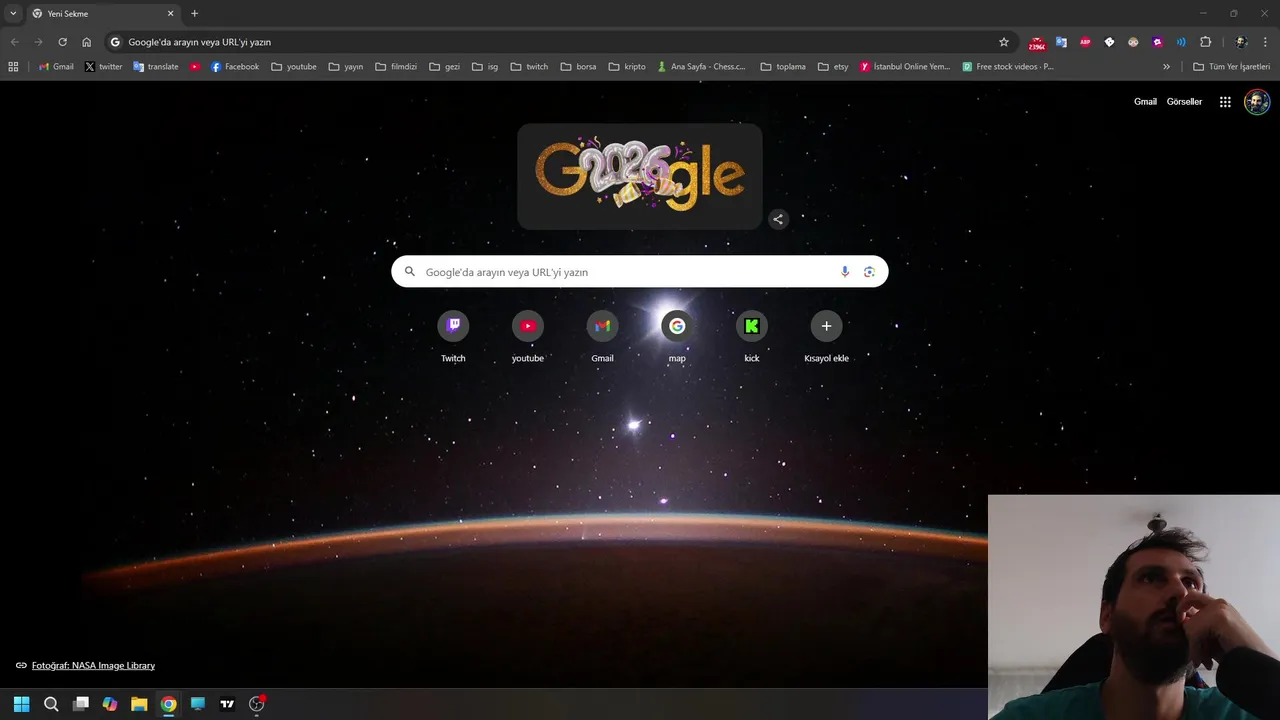The image size is (1280, 720).
Task: Start voice search with the microphone icon
Action: click(845, 272)
